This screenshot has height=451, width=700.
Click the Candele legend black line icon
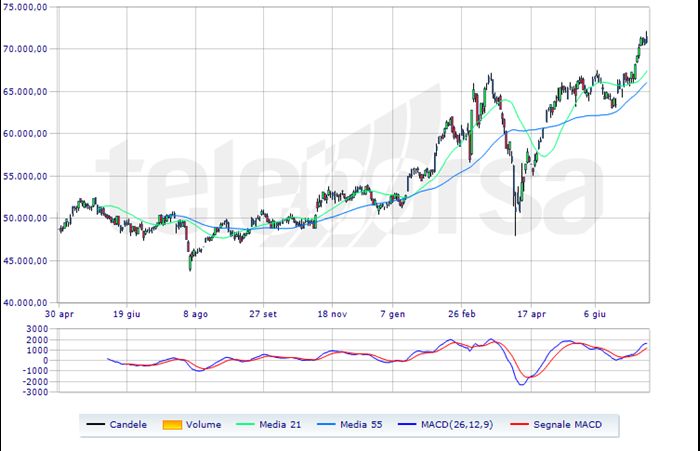[x=96, y=424]
